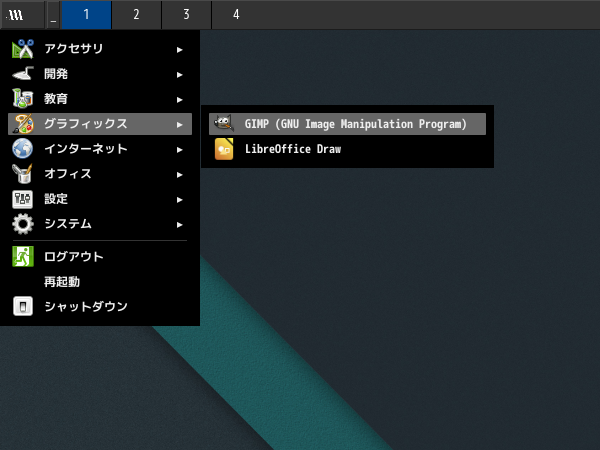This screenshot has height=450, width=600.
Task: Switch to workspace 3
Action: click(x=186, y=15)
